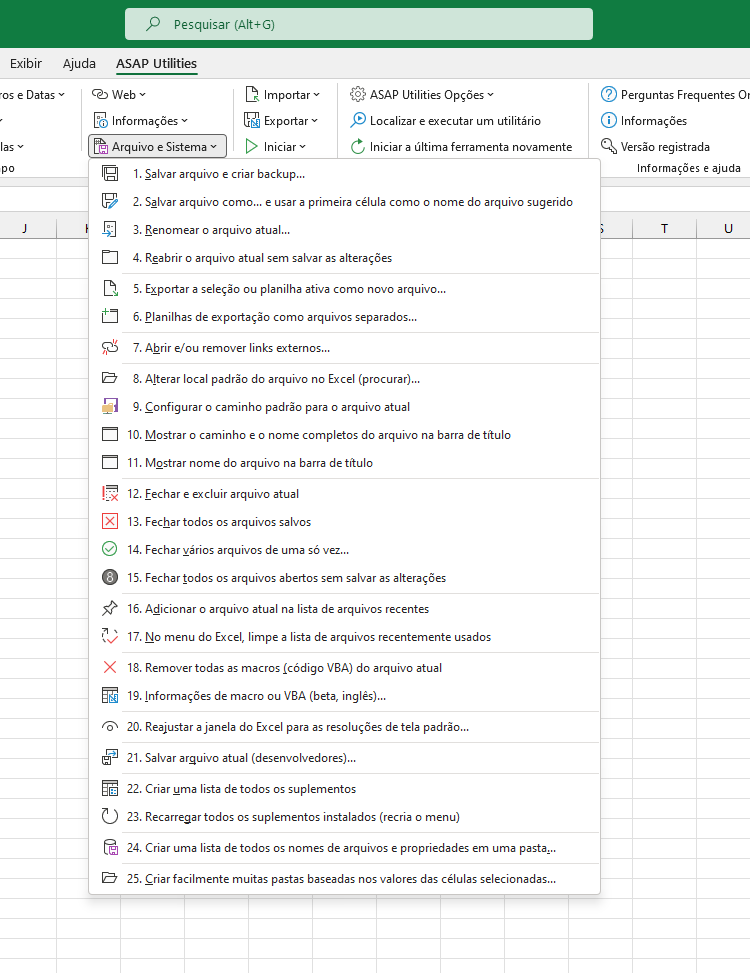Viewport: 750px width, 973px height.
Task: Click the icon for Configurar o caminho padrão
Action: pos(110,406)
